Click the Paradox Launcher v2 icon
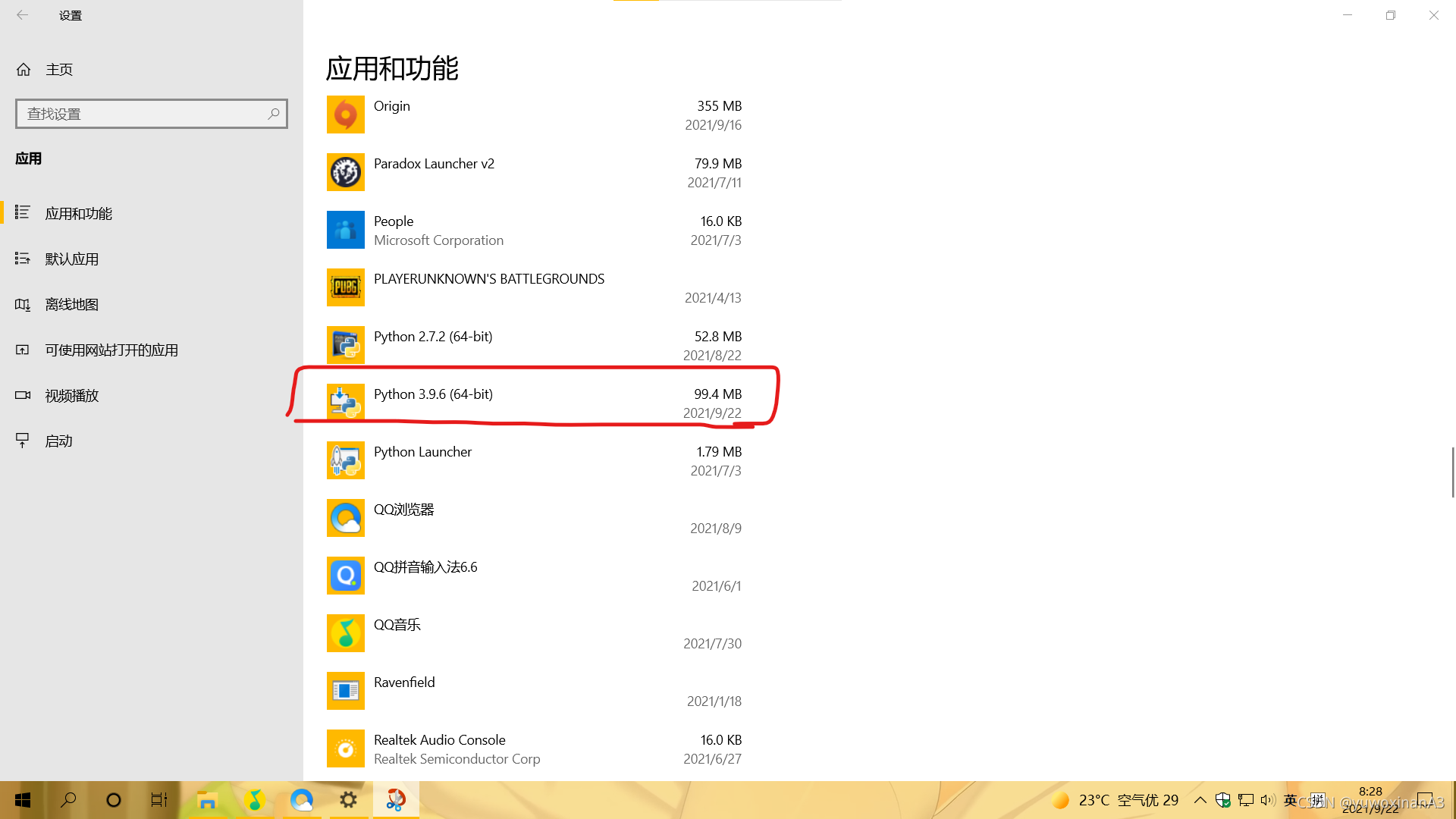This screenshot has height=819, width=1456. [345, 172]
